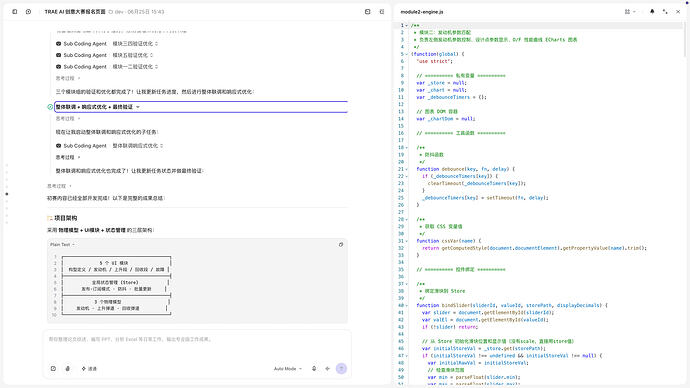Click the microphone voice input icon
The image size is (690, 388).
[314, 369]
